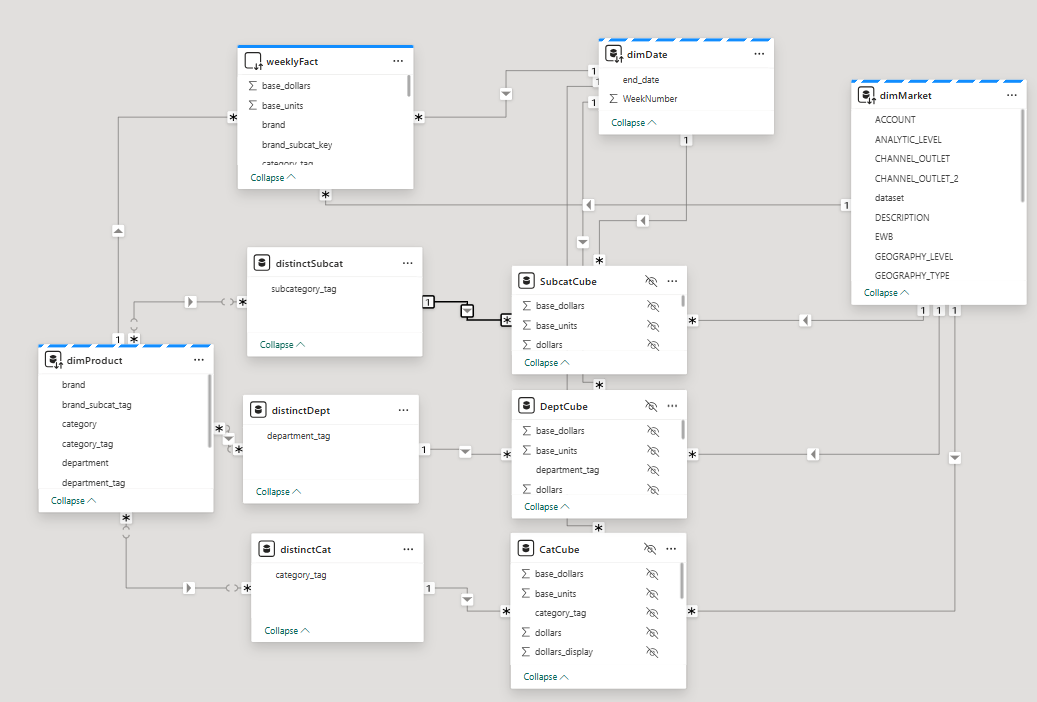Collapse the dimMarket table

886,292
